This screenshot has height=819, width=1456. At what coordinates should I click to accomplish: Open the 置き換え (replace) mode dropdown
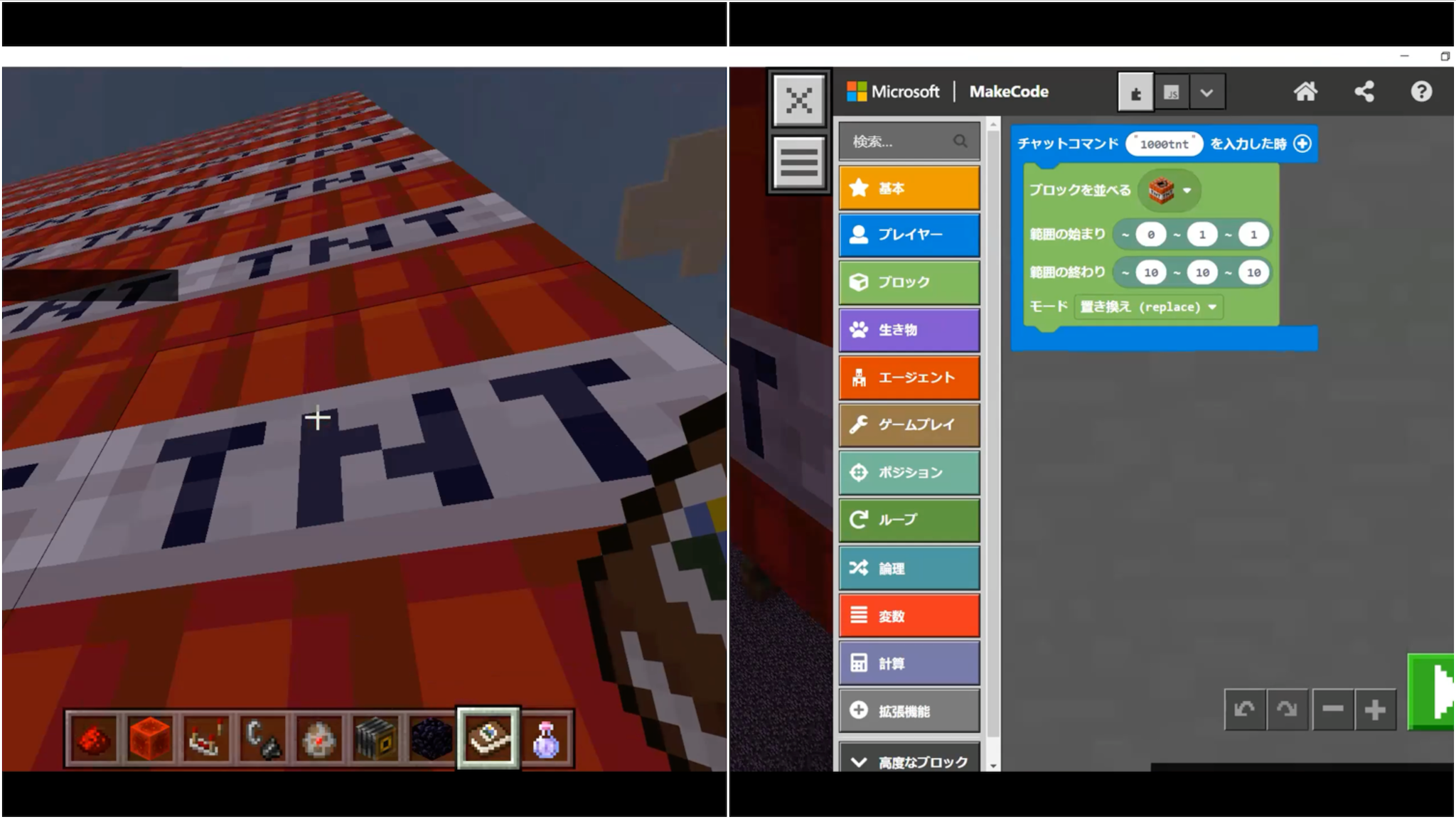1148,307
